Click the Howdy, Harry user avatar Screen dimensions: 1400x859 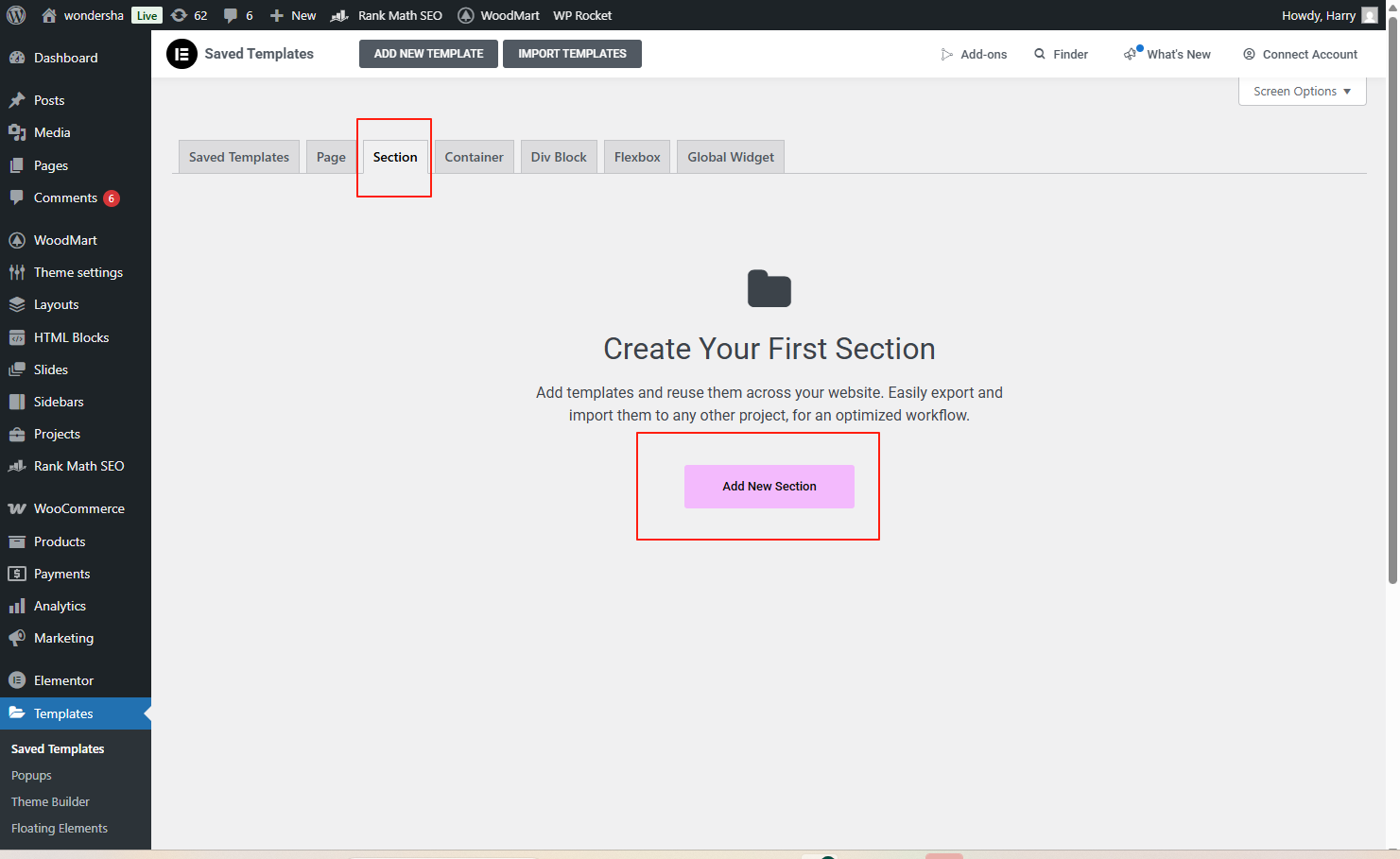click(1369, 15)
